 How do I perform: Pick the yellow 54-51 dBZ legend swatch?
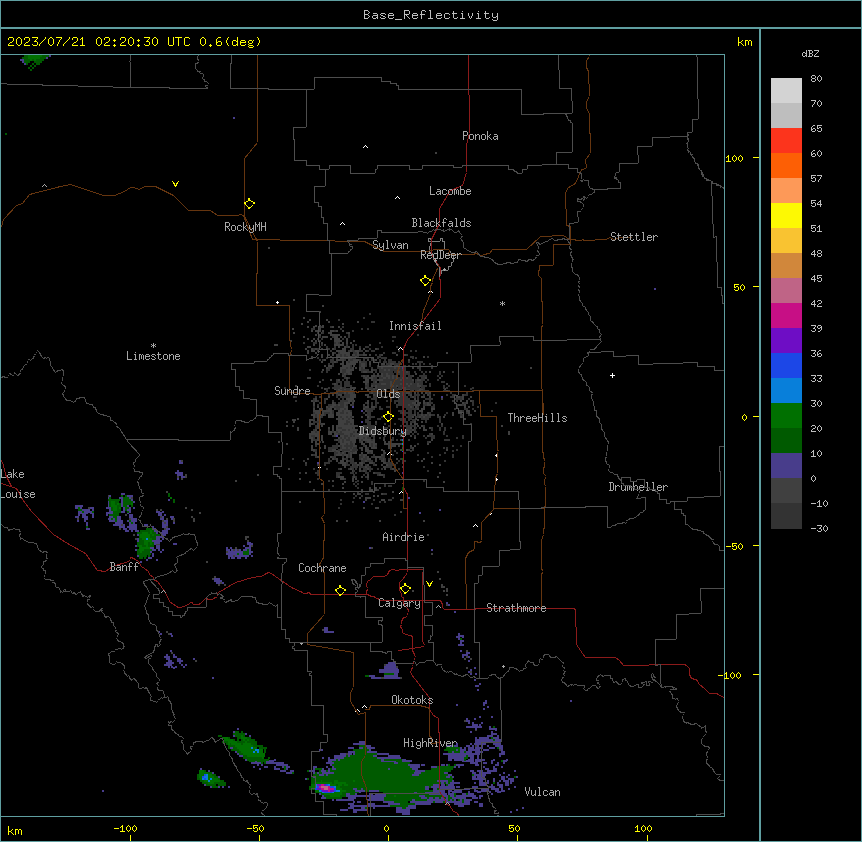point(786,215)
